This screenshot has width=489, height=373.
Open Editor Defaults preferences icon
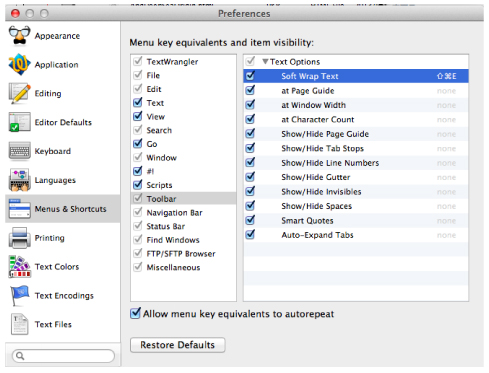[20, 122]
